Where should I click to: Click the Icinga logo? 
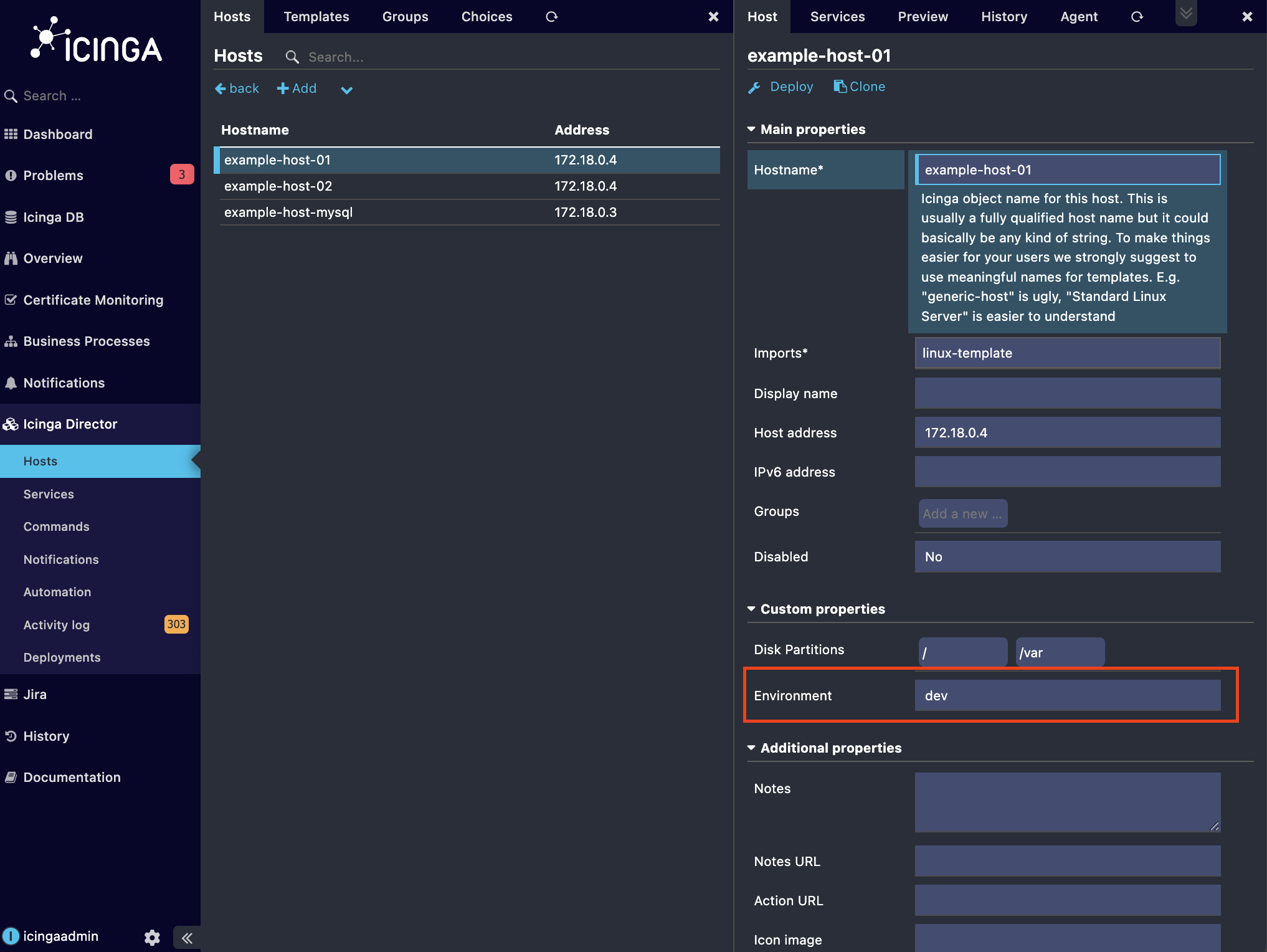(x=97, y=40)
